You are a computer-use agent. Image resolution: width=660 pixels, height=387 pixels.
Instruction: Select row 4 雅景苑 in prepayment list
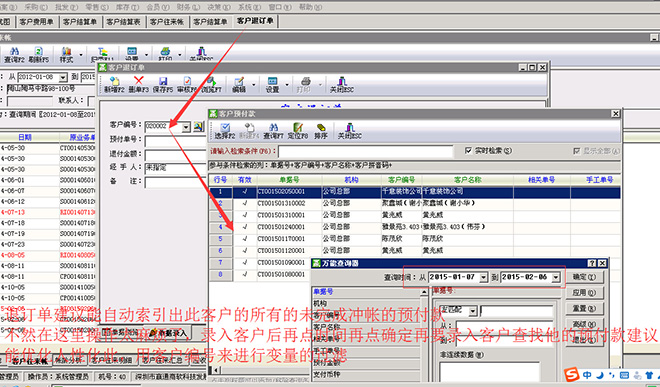click(414, 227)
